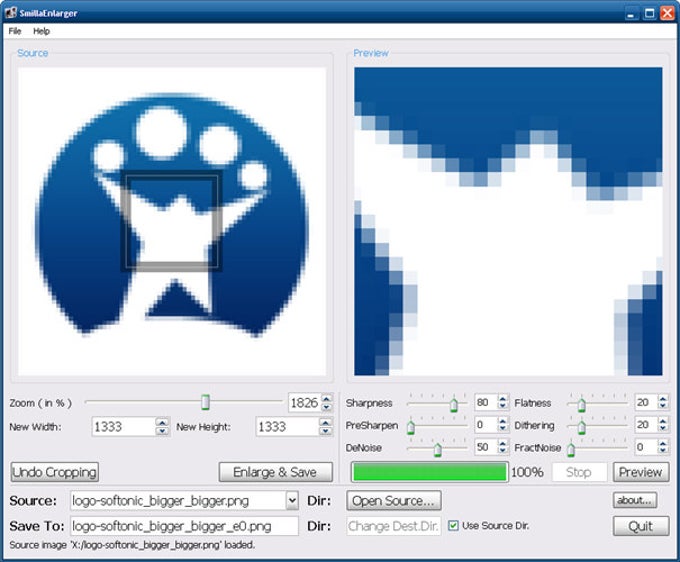
Task: Click the enlarged Preview image pane
Action: [x=508, y=221]
